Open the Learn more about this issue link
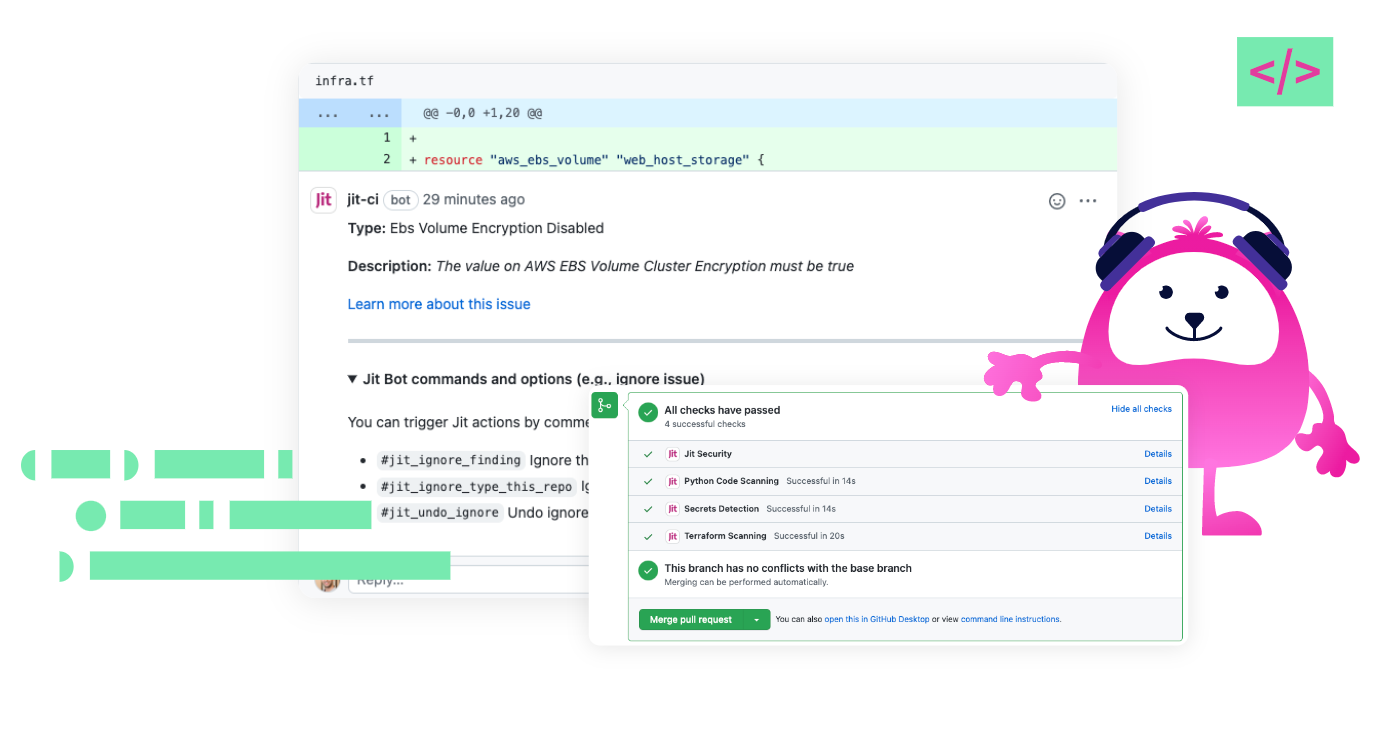Viewport: 1386px width, 736px height. tap(438, 304)
